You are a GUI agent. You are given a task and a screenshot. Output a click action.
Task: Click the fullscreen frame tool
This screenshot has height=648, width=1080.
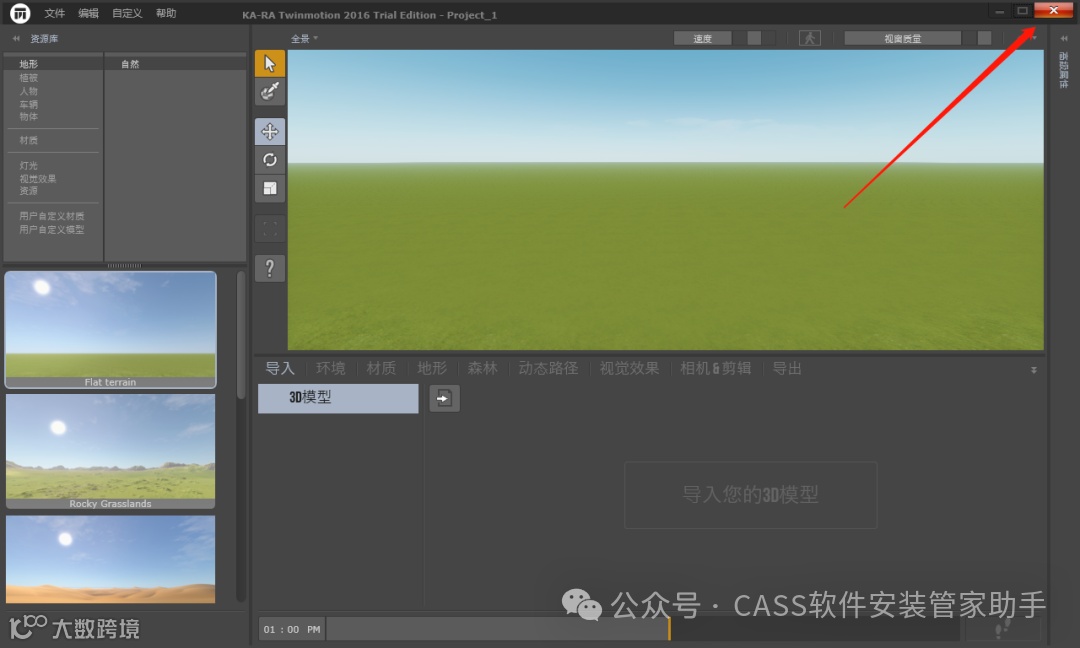pos(270,229)
